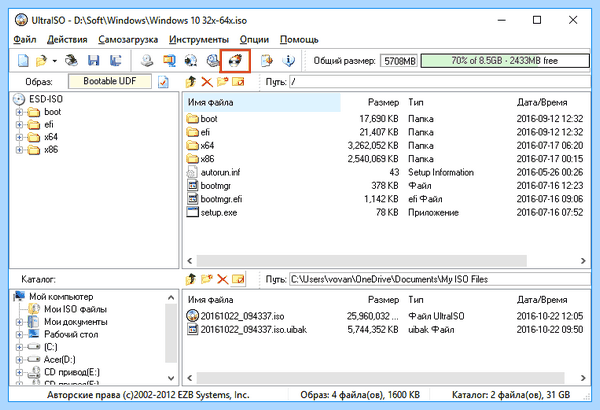Open an image file with Open icon

coord(41,60)
